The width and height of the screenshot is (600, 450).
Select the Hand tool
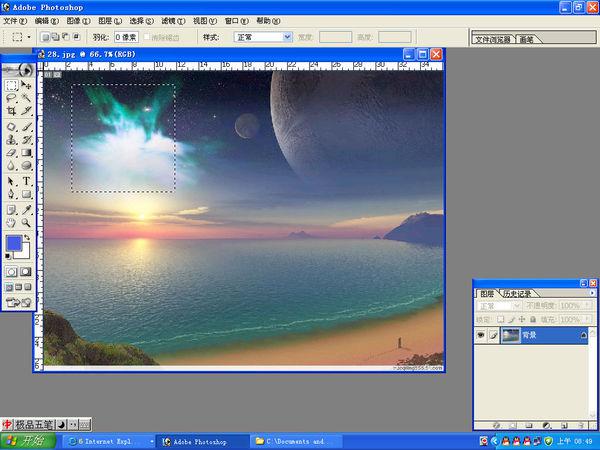pos(11,223)
